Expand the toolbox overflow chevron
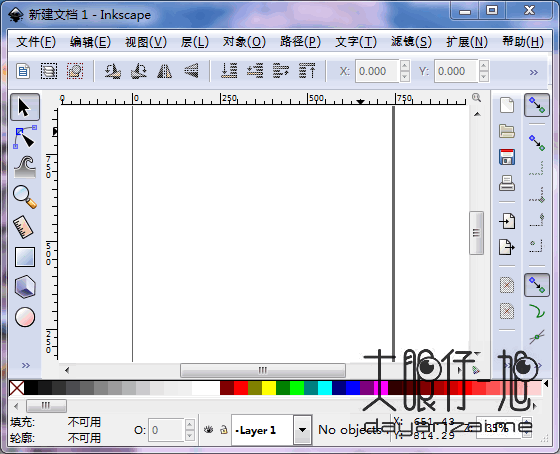The image size is (560, 454). [25, 365]
